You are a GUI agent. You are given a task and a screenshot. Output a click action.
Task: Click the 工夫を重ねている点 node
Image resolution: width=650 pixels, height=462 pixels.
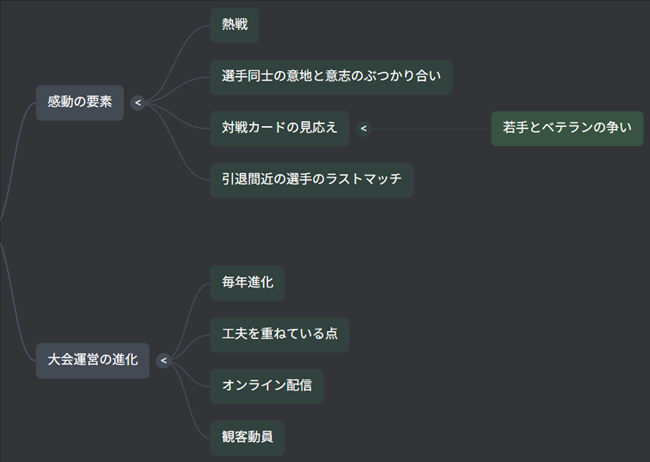tap(280, 334)
